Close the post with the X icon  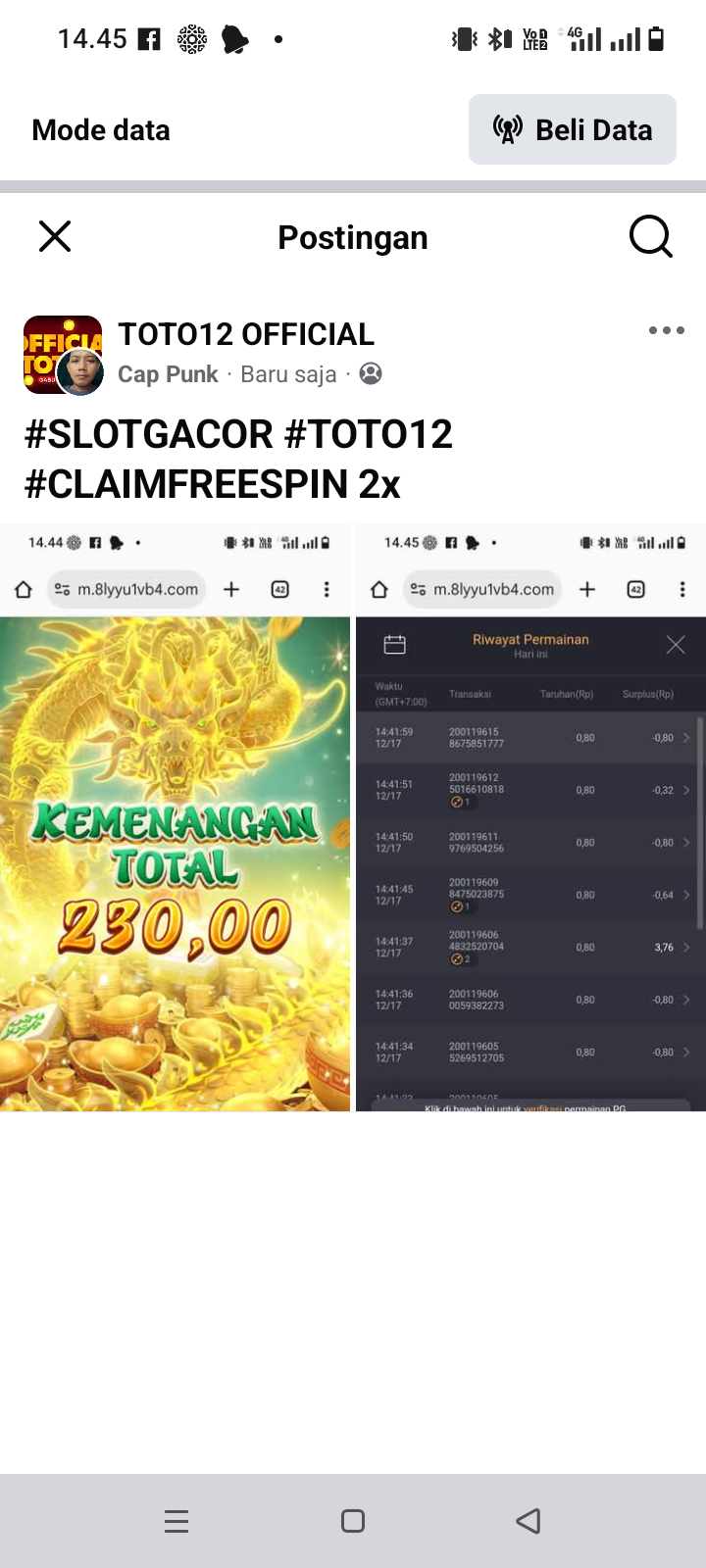[x=55, y=236]
